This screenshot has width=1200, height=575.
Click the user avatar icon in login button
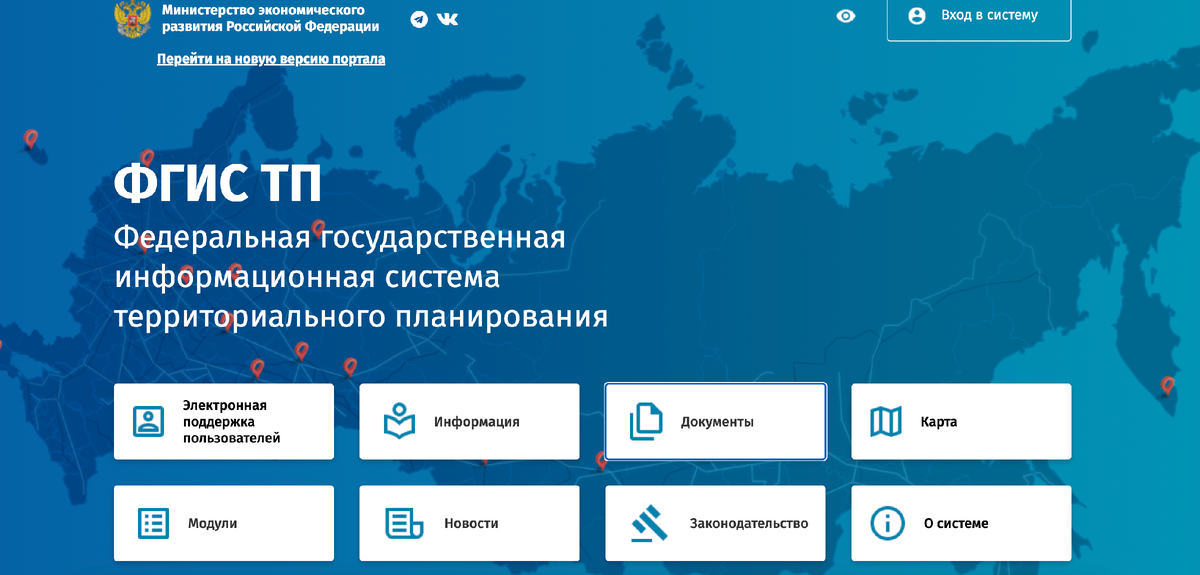(917, 16)
